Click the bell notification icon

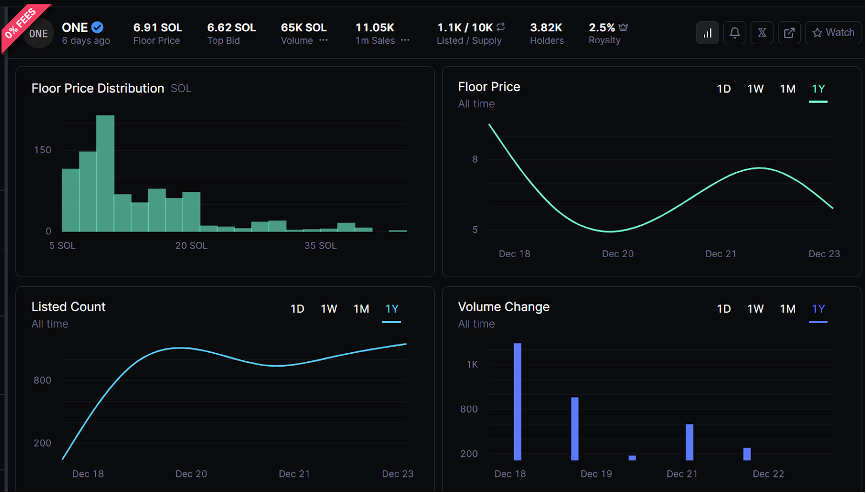pos(735,33)
